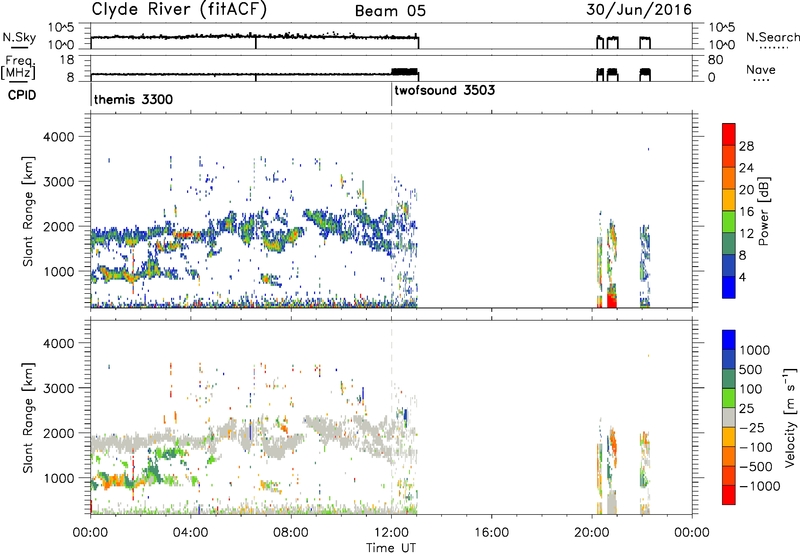Click the "Clyde River (fitACF)" plot title

tap(179, 10)
